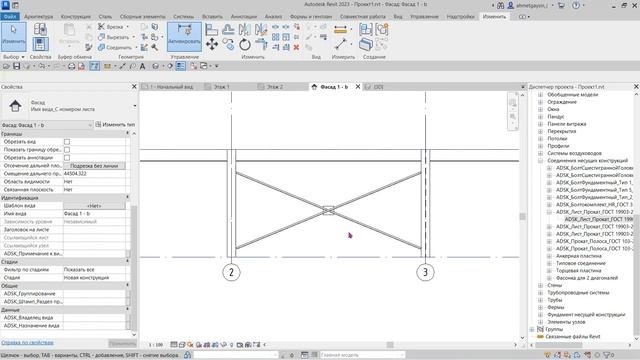Select the Move tool (four arrows)
Image resolution: width=640 pixels, height=360 pixels.
[x=212, y=44]
